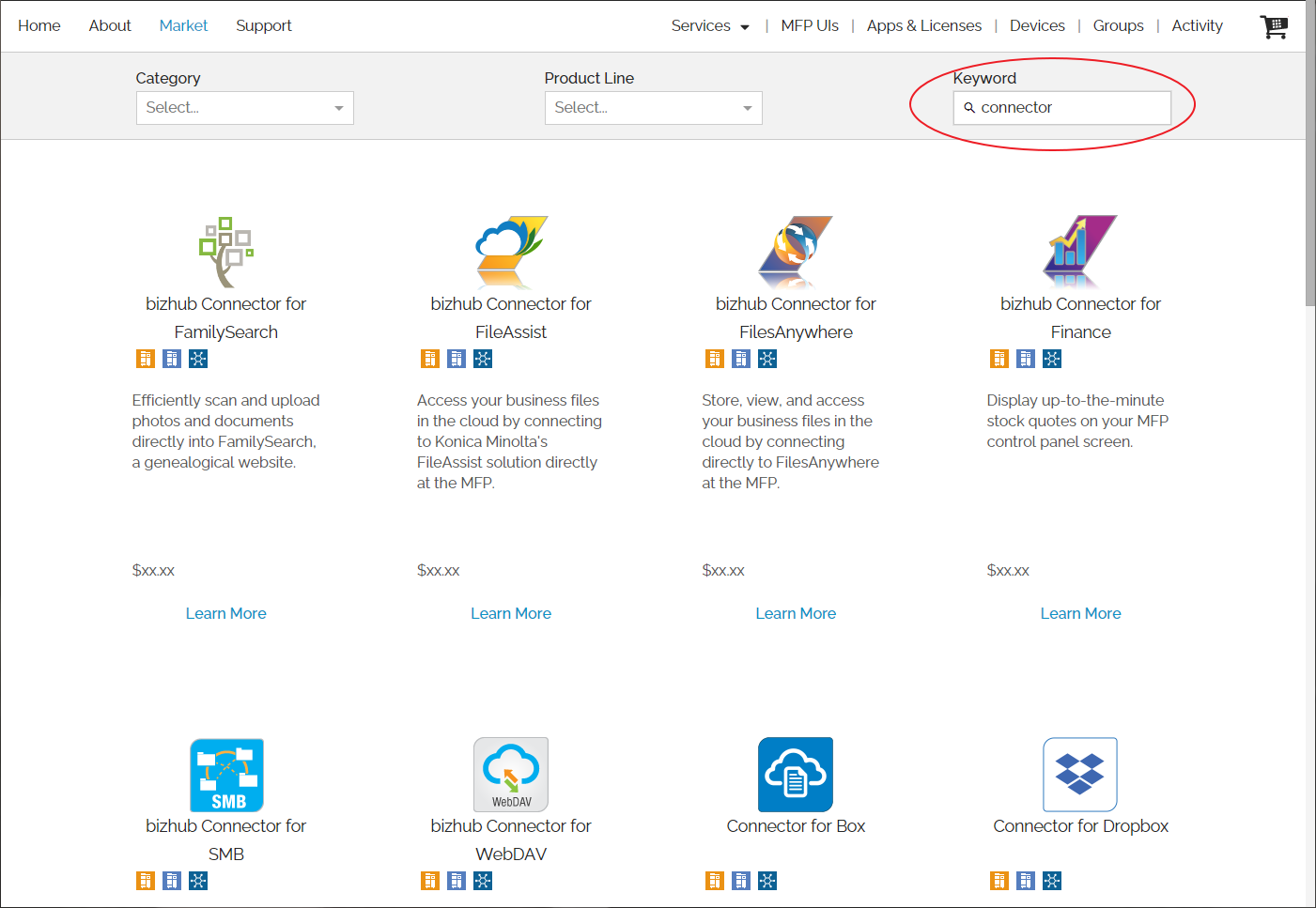Click dark blue network icon under Finance
This screenshot has width=1316, height=908.
pos(1052,359)
